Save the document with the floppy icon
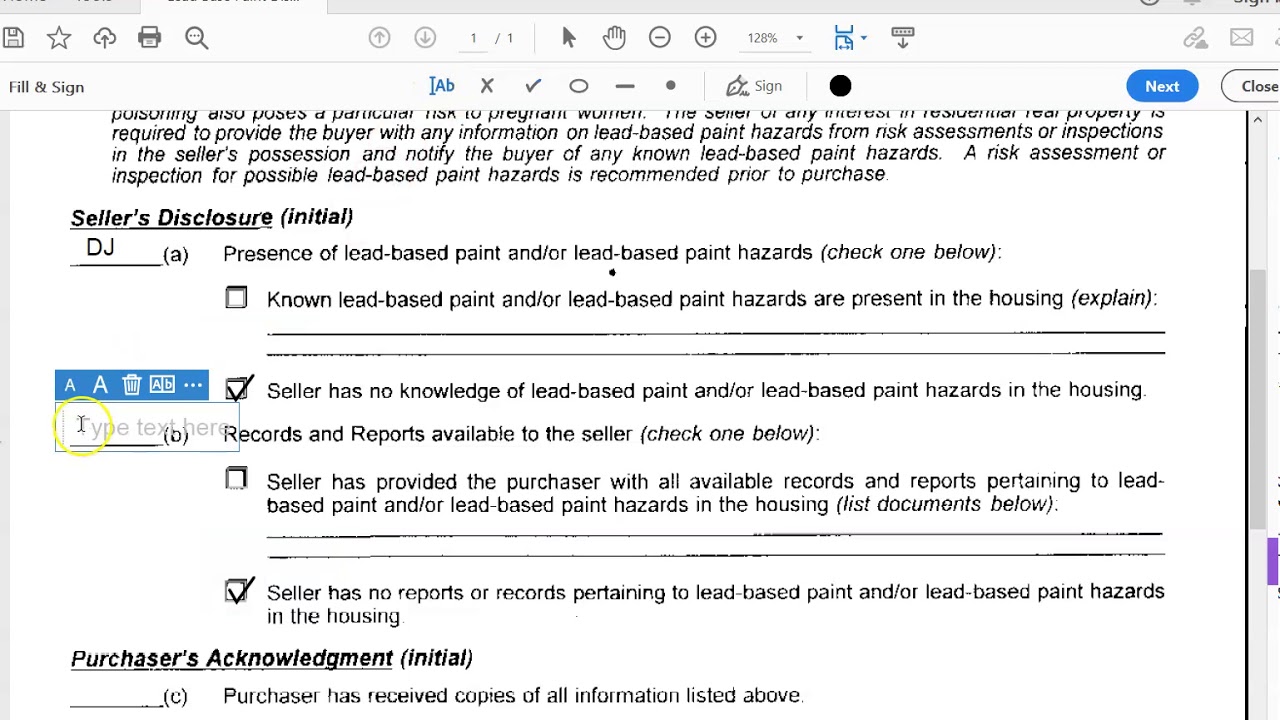 click(x=13, y=38)
